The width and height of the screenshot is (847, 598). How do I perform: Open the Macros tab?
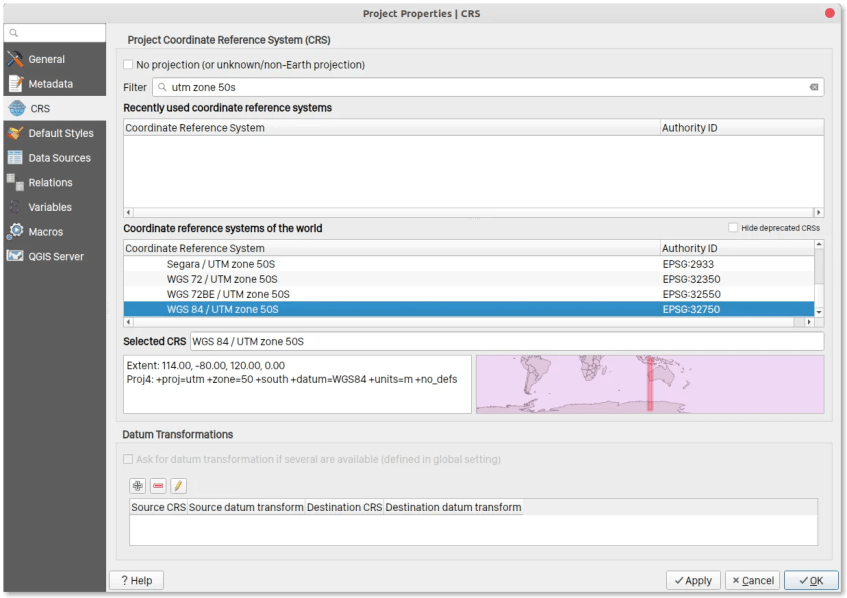pyautogui.click(x=55, y=231)
